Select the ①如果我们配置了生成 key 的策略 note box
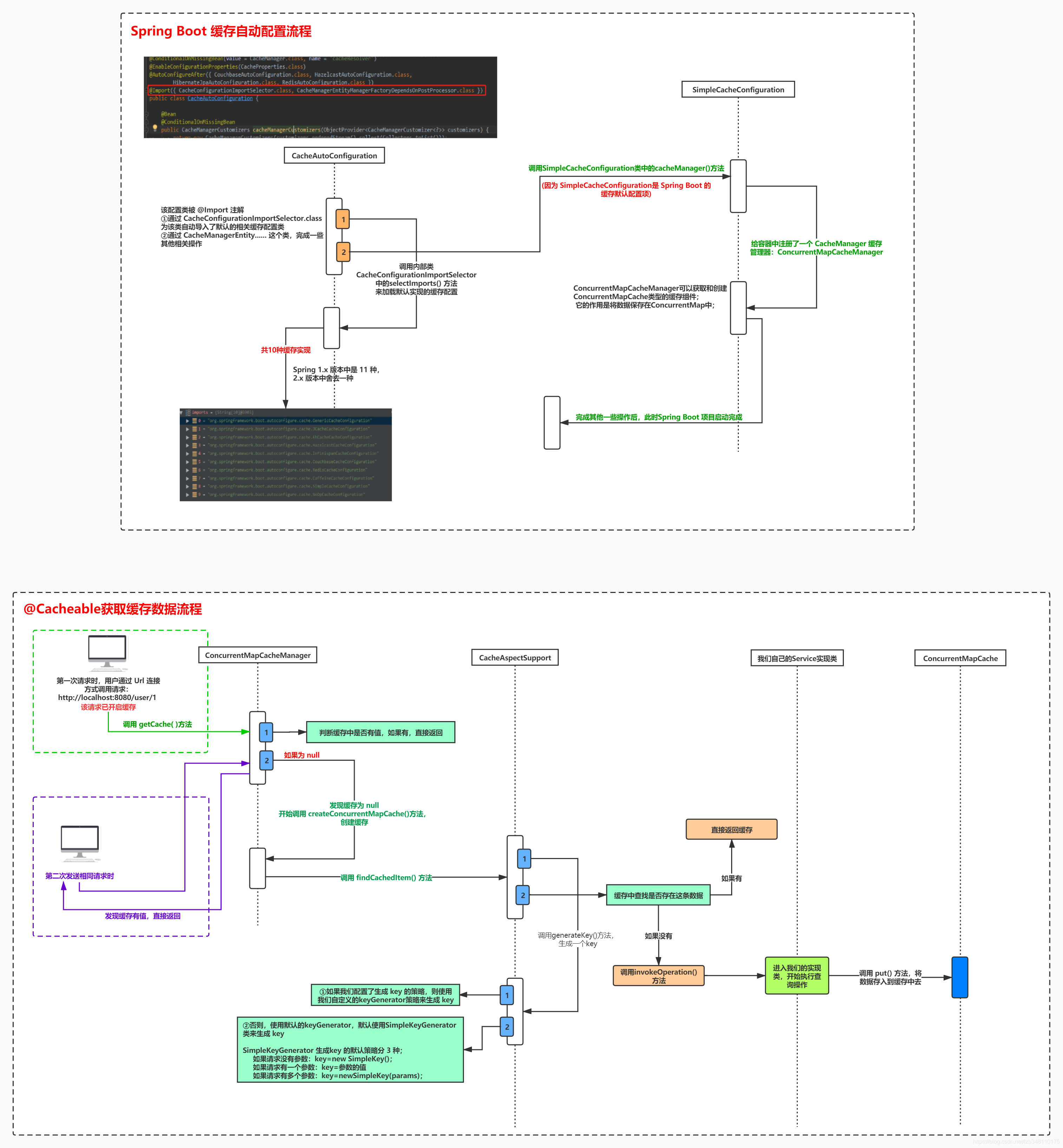 point(385,995)
